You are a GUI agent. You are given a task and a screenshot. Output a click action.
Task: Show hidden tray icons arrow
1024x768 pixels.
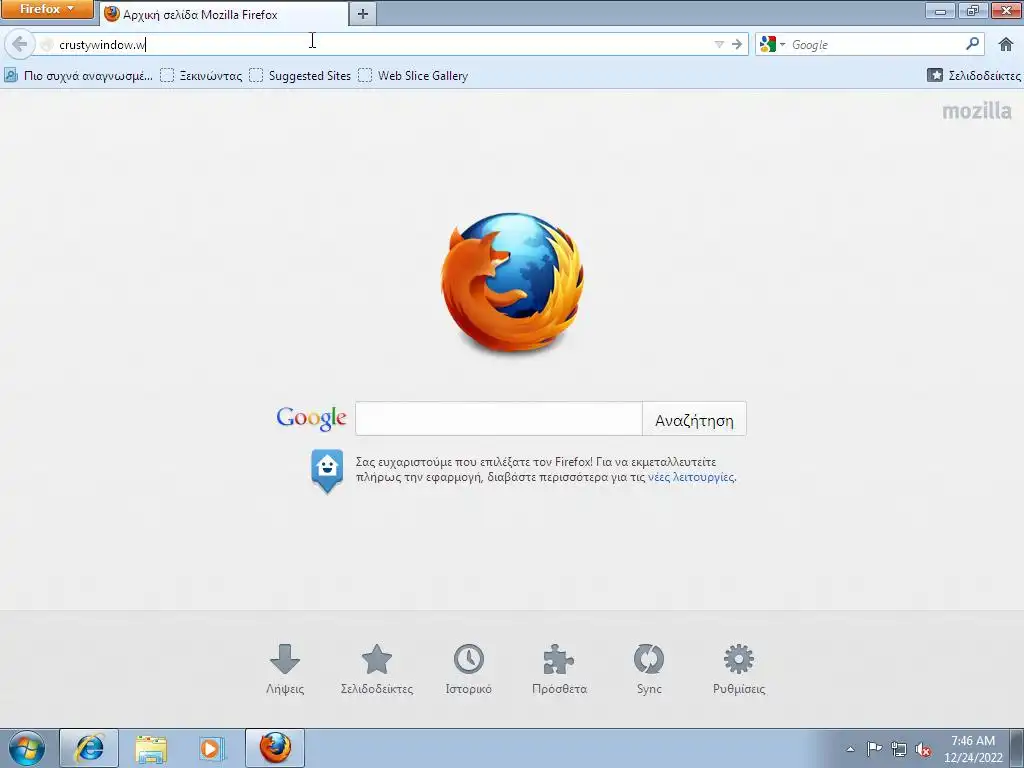pos(850,749)
